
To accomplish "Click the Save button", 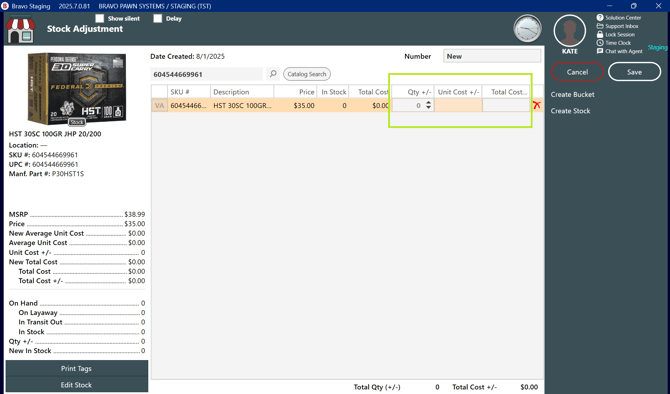I will click(634, 72).
